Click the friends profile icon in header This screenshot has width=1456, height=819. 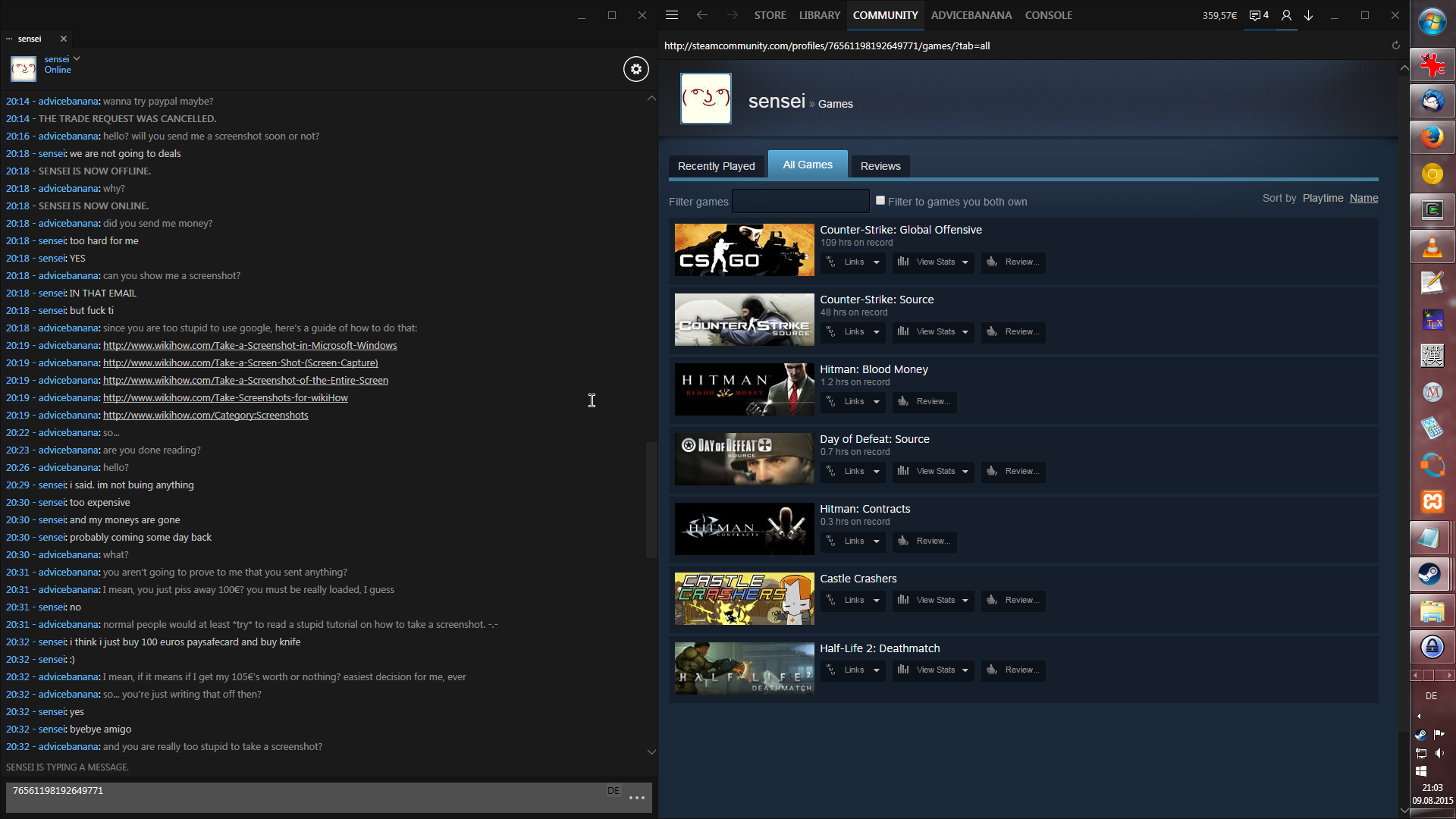tap(1286, 15)
